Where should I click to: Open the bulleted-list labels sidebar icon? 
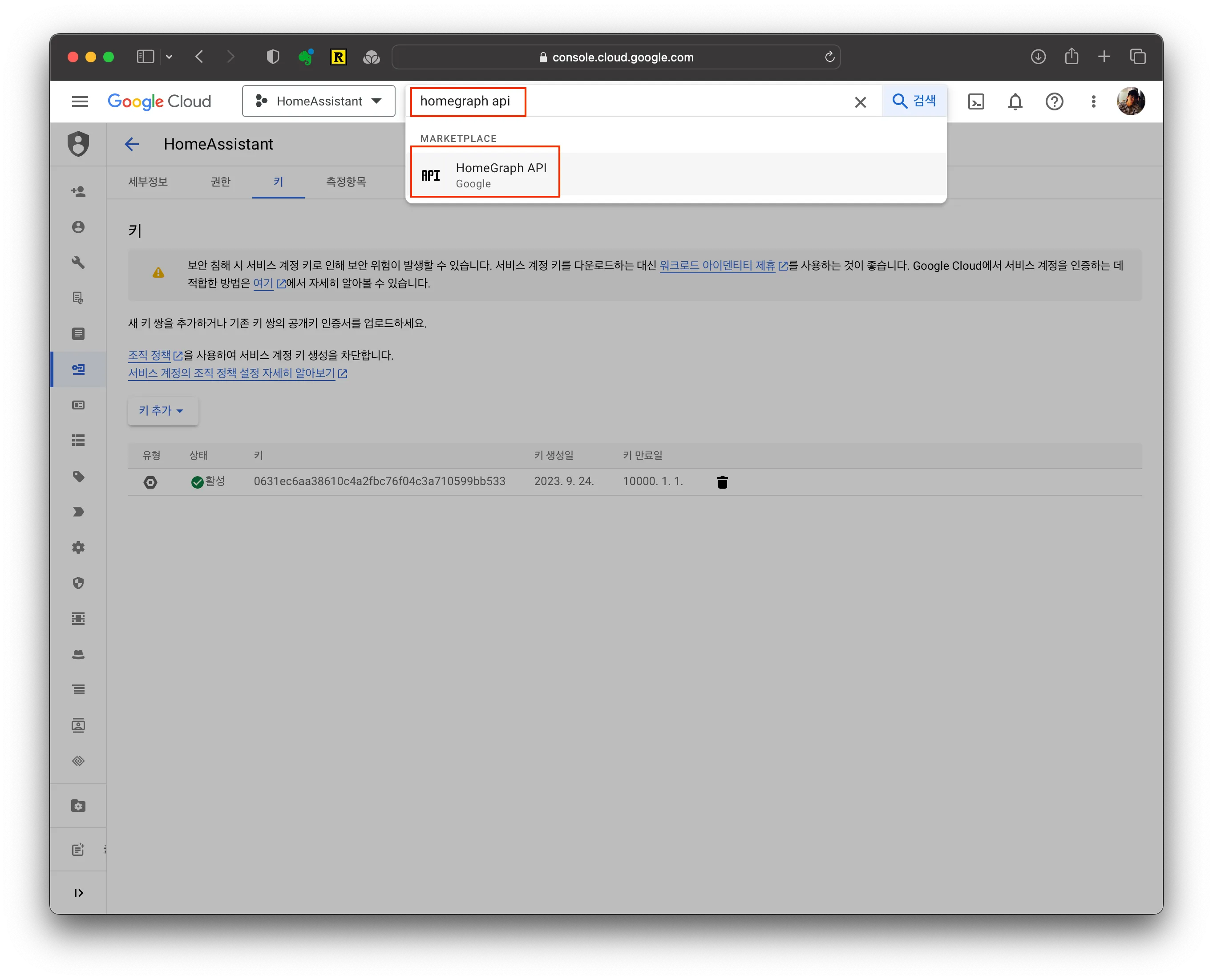click(x=78, y=440)
